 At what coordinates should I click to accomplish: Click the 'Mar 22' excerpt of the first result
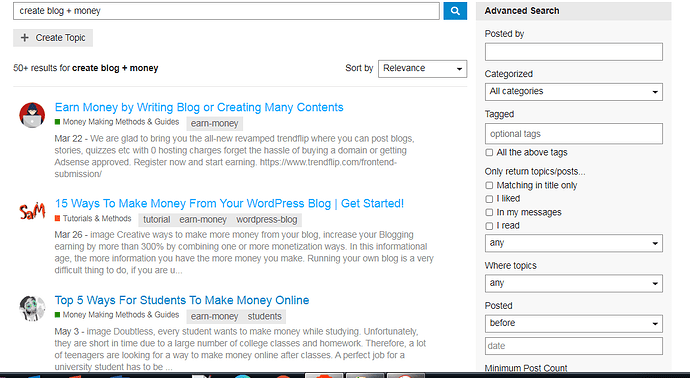(x=235, y=156)
